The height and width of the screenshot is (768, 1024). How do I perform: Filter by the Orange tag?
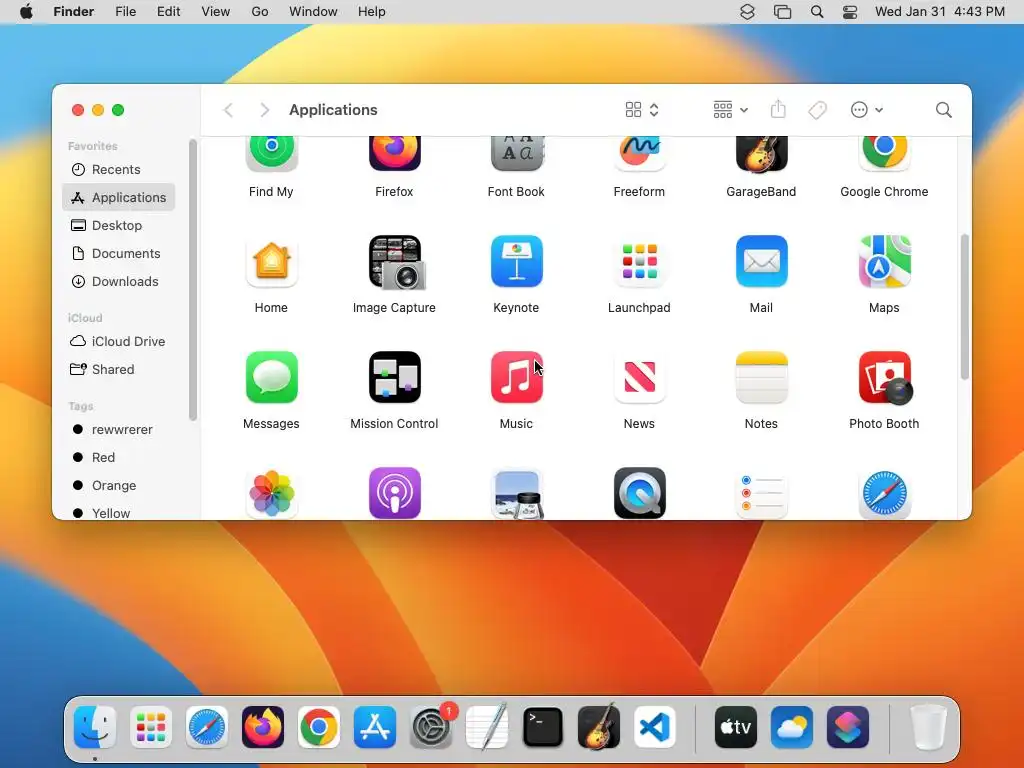pos(119,486)
